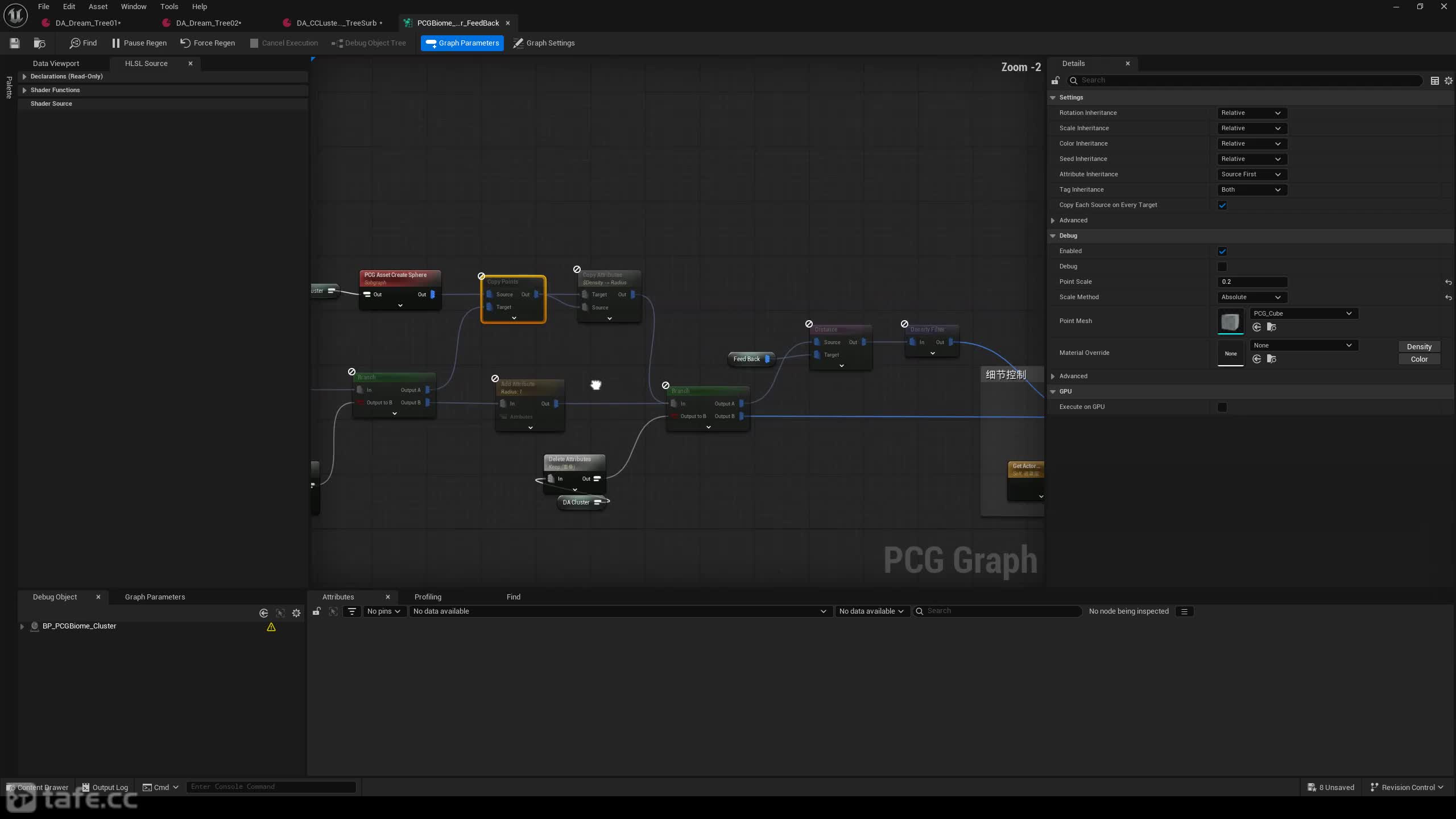Click the Pause Regen toolbar button

coord(139,43)
